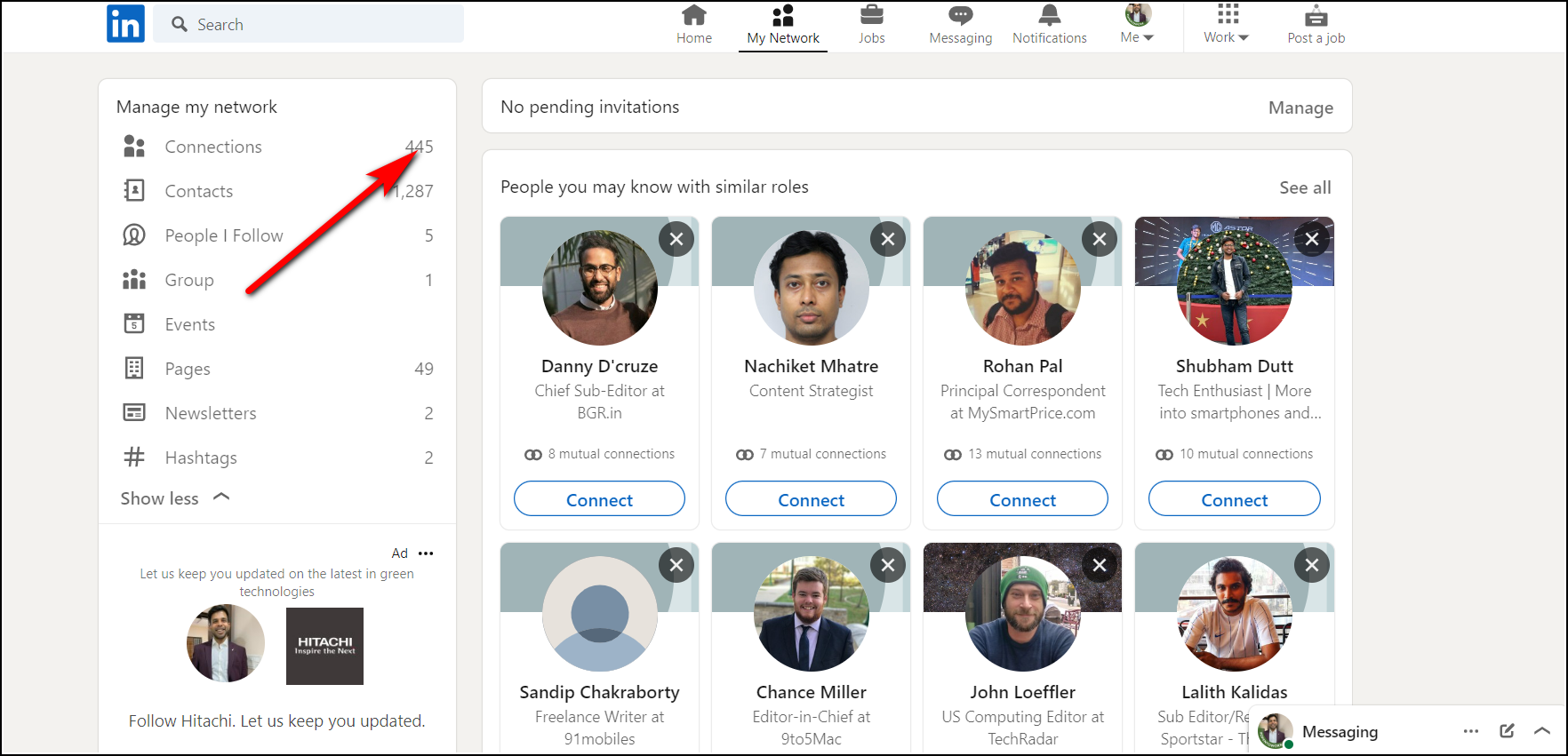Open messaging panel three-dot options

click(1471, 731)
